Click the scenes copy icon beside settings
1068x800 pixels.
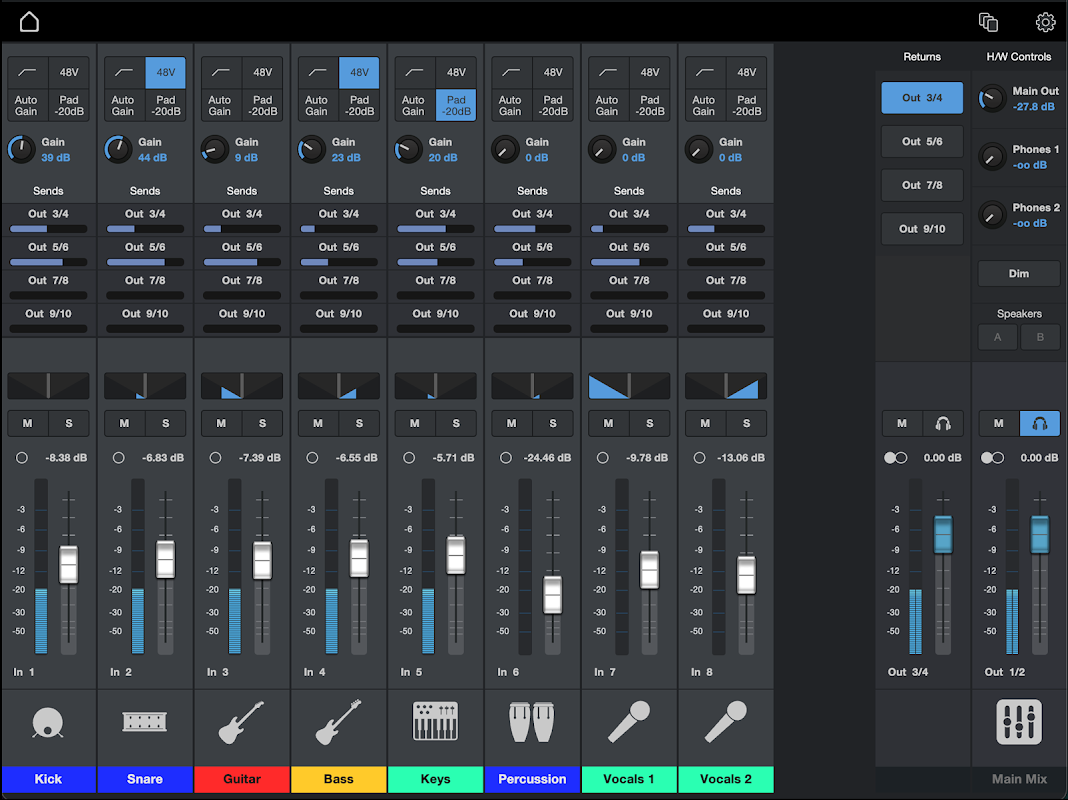988,22
